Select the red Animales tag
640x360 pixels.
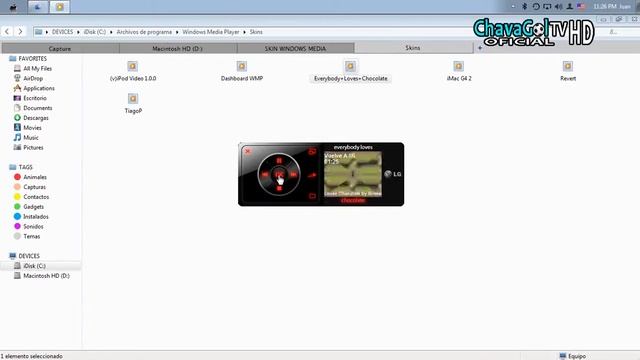coord(30,177)
